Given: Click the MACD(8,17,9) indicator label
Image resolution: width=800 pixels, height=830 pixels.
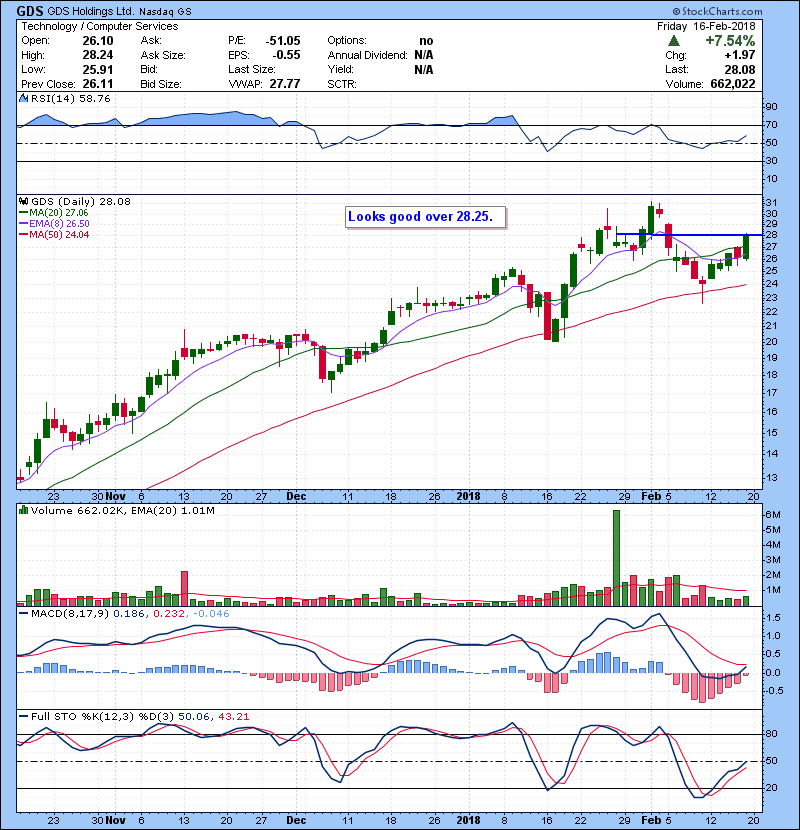Looking at the screenshot, I should click(x=70, y=614).
